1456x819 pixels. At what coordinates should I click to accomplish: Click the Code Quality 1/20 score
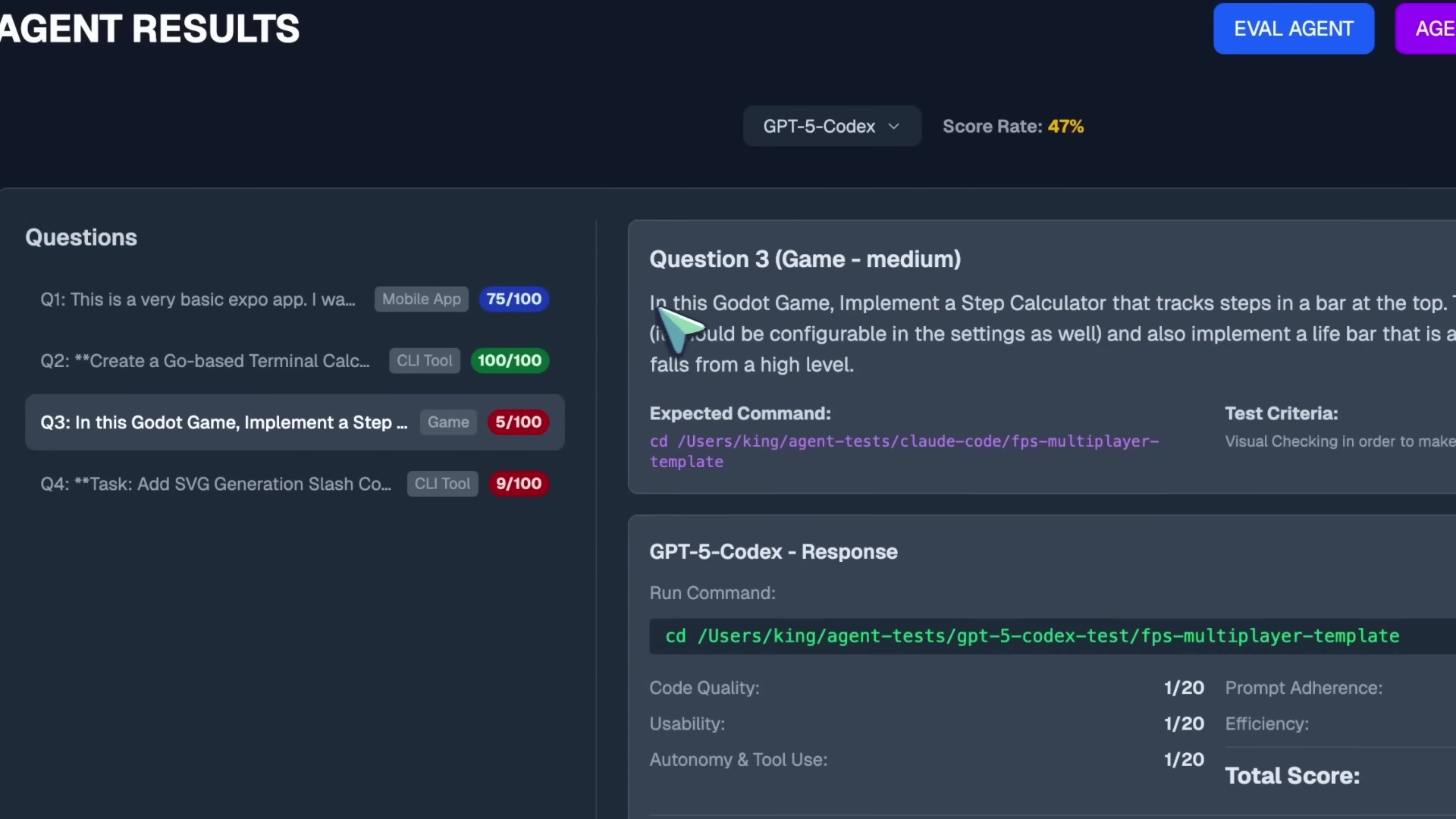1184,688
